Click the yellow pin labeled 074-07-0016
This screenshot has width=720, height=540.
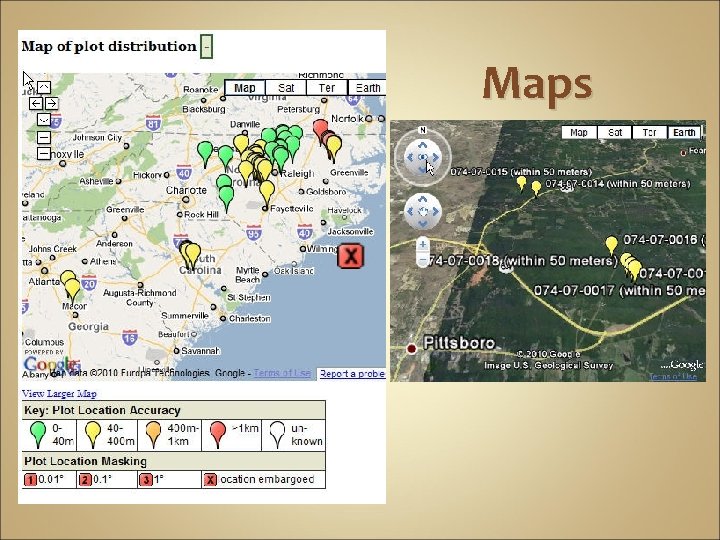pos(611,245)
